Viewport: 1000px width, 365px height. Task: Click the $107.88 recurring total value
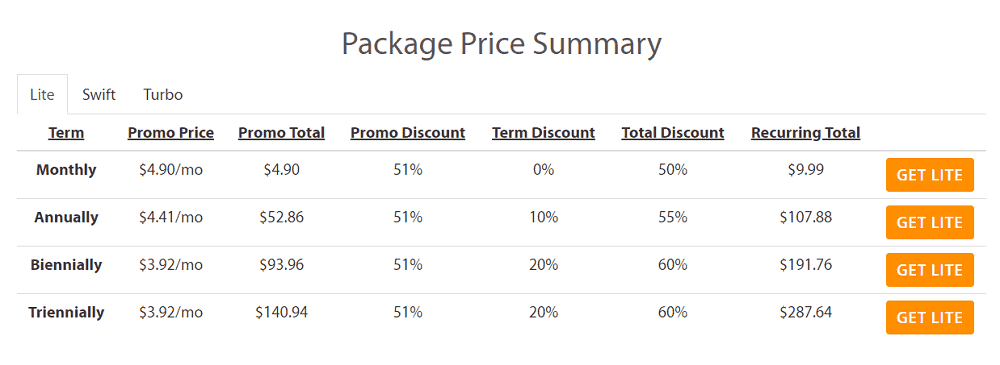pyautogui.click(x=805, y=217)
